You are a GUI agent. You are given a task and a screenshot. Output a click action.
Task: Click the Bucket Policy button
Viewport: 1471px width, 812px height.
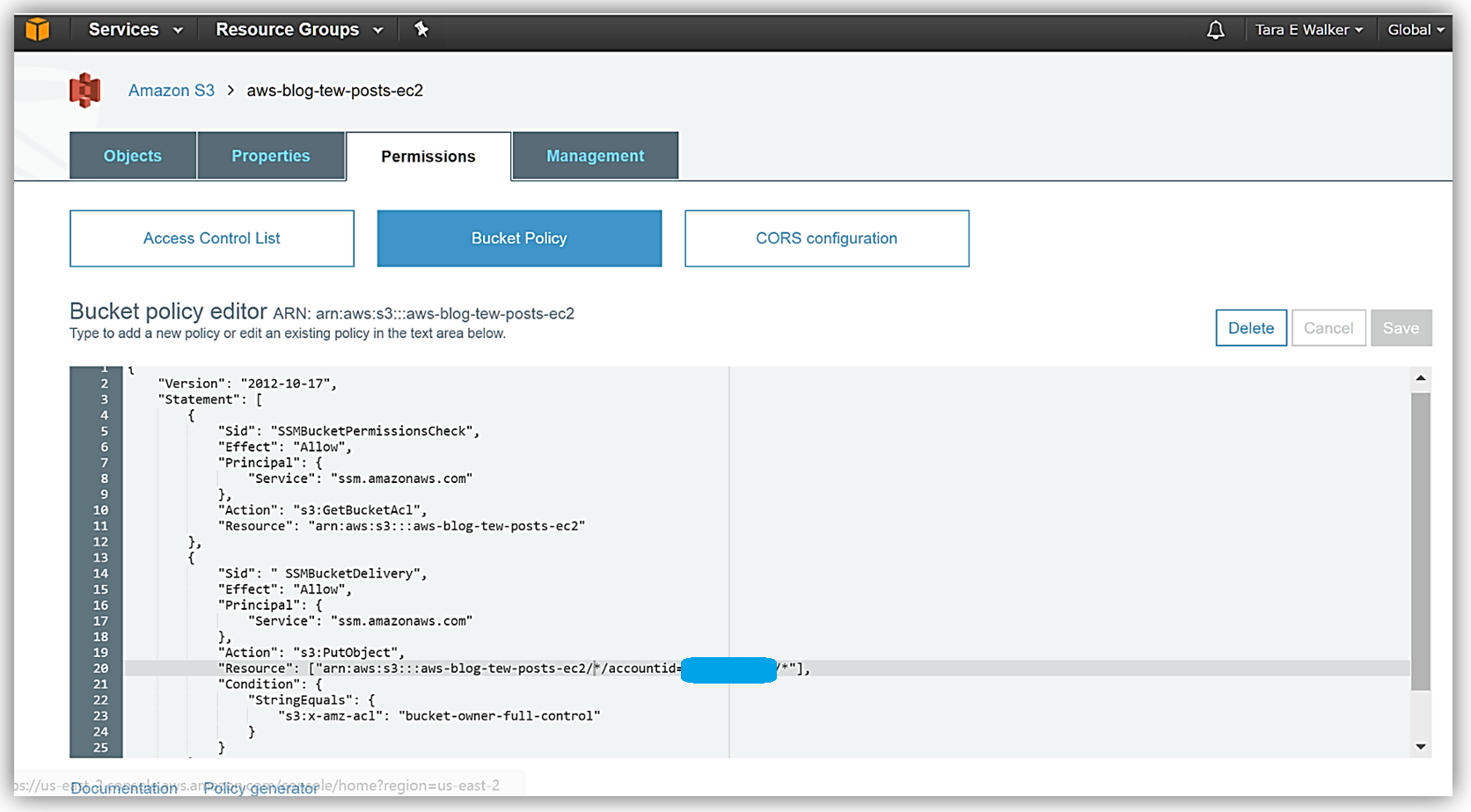pyautogui.click(x=519, y=238)
